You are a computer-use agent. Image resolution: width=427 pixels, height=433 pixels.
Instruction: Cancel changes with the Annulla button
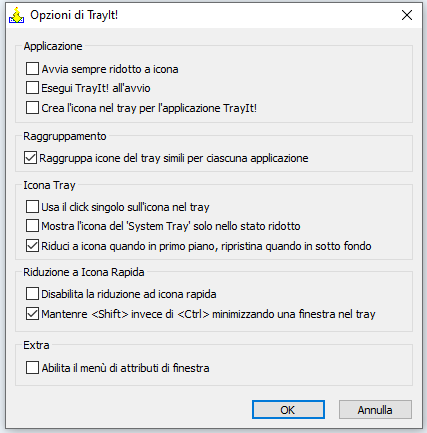[x=375, y=410]
